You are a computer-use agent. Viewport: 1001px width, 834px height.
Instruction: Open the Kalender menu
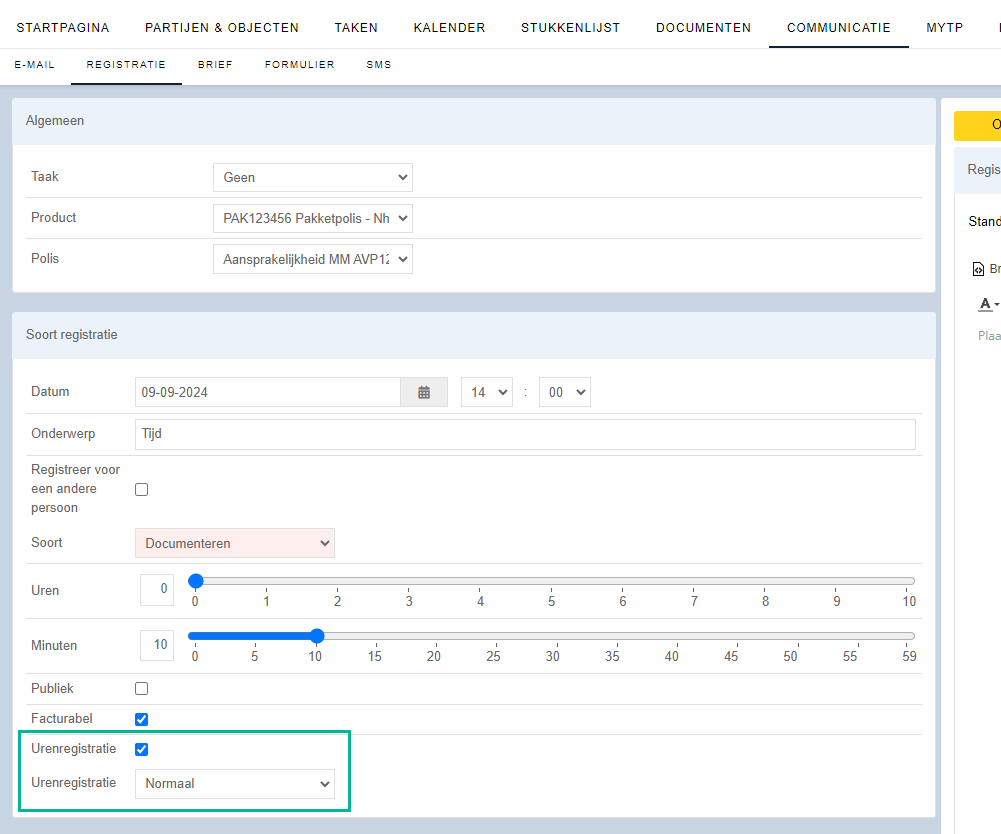(449, 27)
